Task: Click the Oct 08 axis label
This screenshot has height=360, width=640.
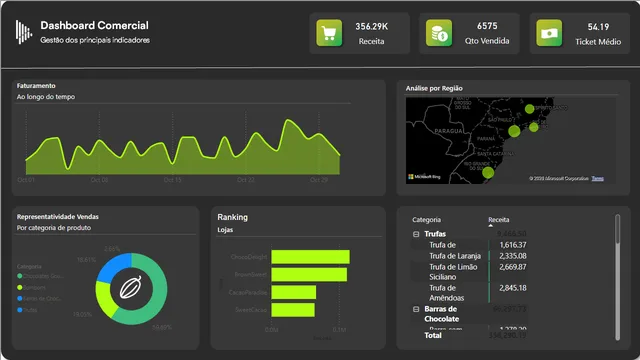Action: click(99, 180)
